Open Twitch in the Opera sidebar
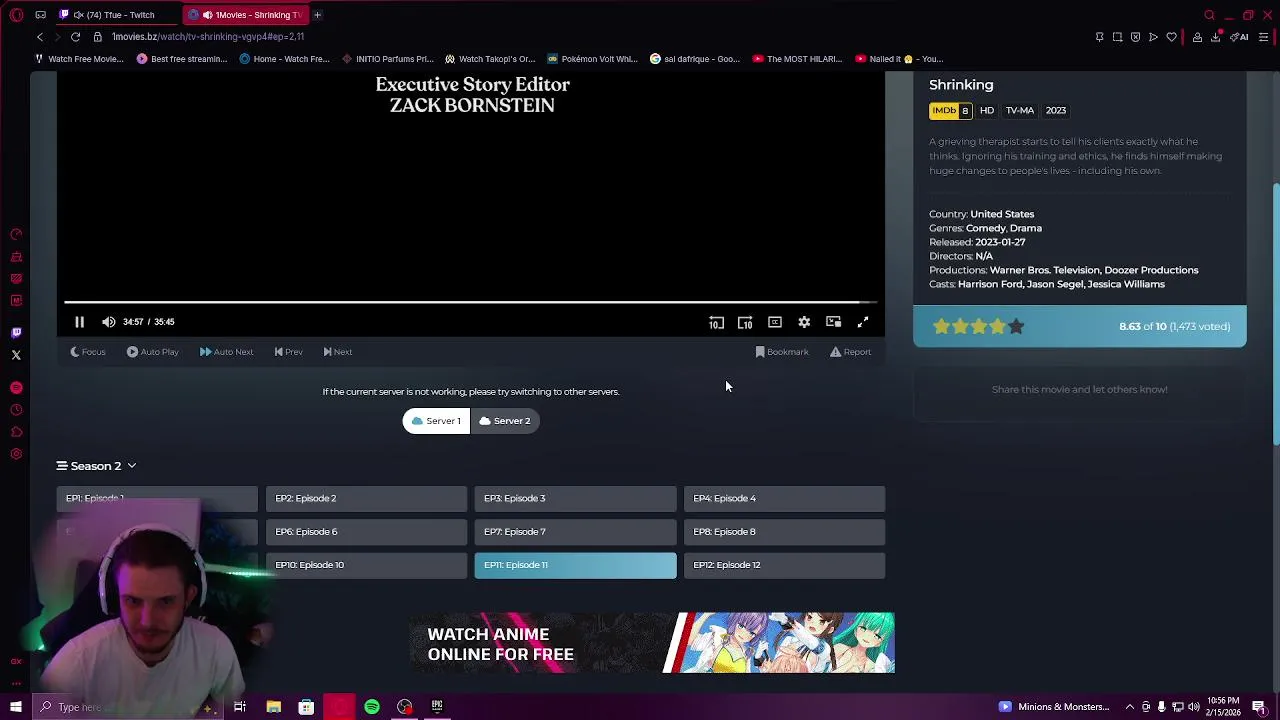 coord(16,333)
